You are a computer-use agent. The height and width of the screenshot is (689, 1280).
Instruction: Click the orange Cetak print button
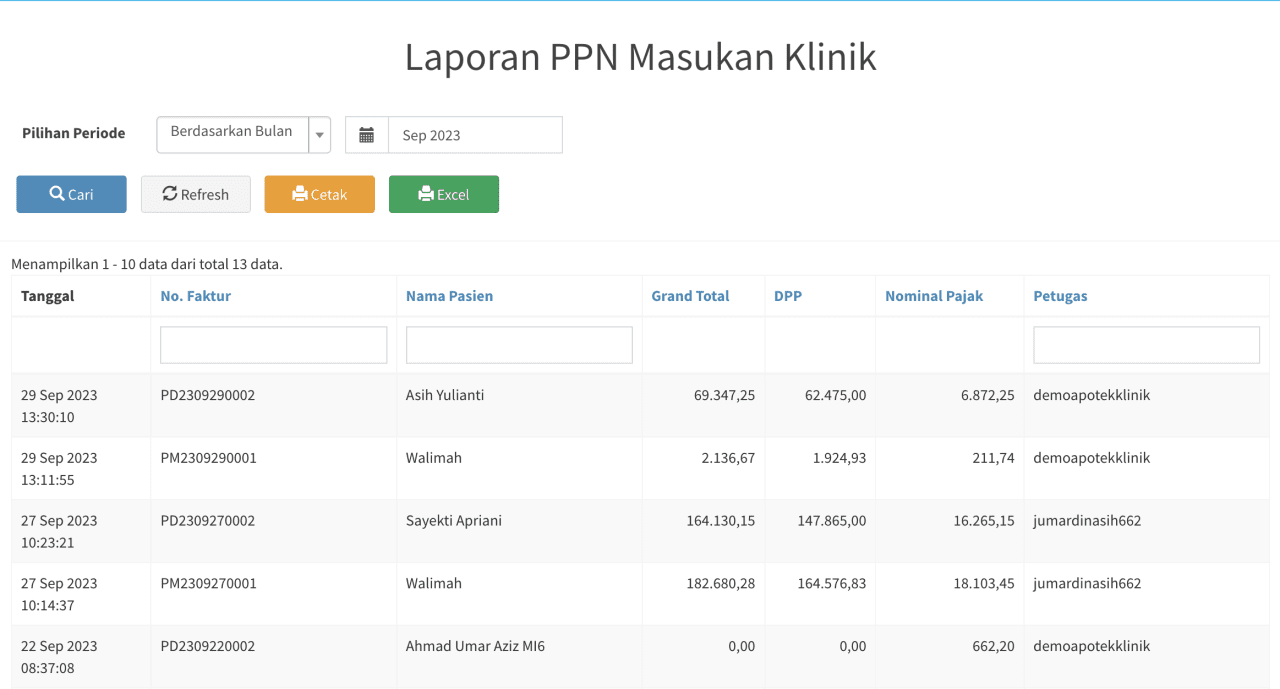coord(319,194)
